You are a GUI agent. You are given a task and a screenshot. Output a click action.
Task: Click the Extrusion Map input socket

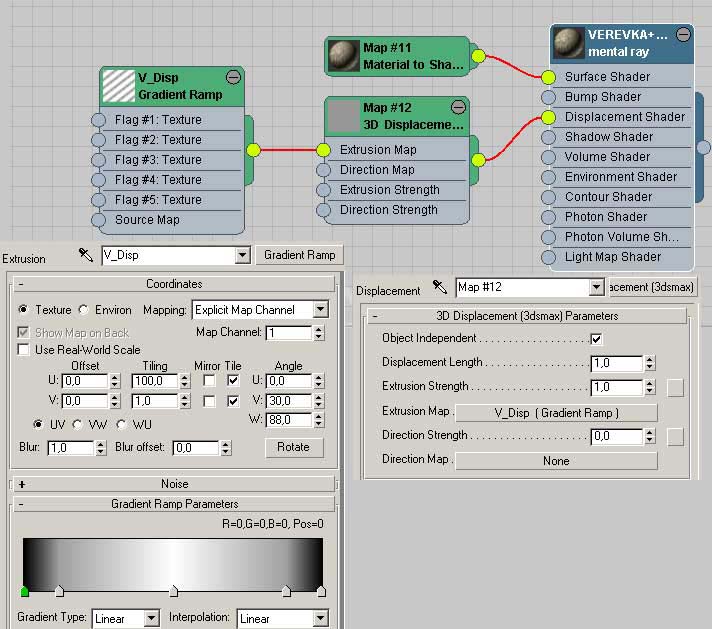(323, 150)
